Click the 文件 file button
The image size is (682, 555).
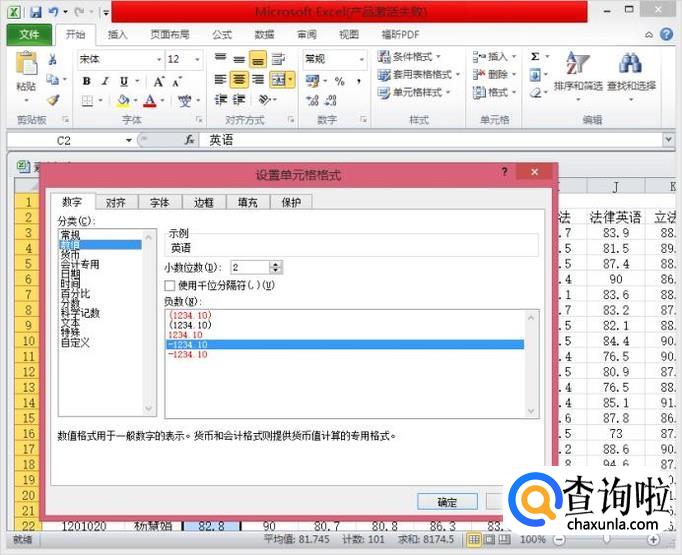click(x=29, y=34)
